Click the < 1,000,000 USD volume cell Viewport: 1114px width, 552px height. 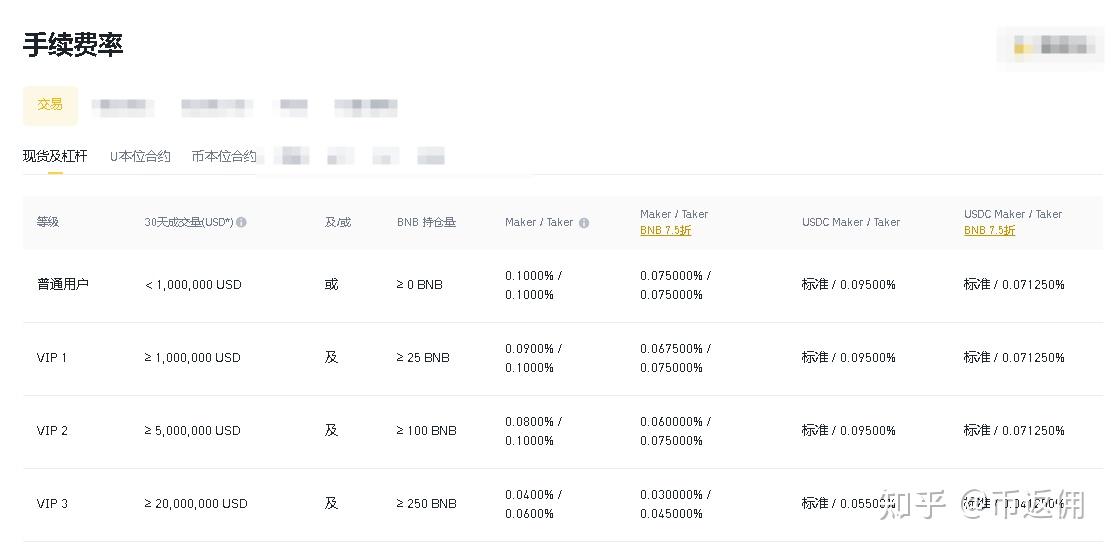pos(193,285)
